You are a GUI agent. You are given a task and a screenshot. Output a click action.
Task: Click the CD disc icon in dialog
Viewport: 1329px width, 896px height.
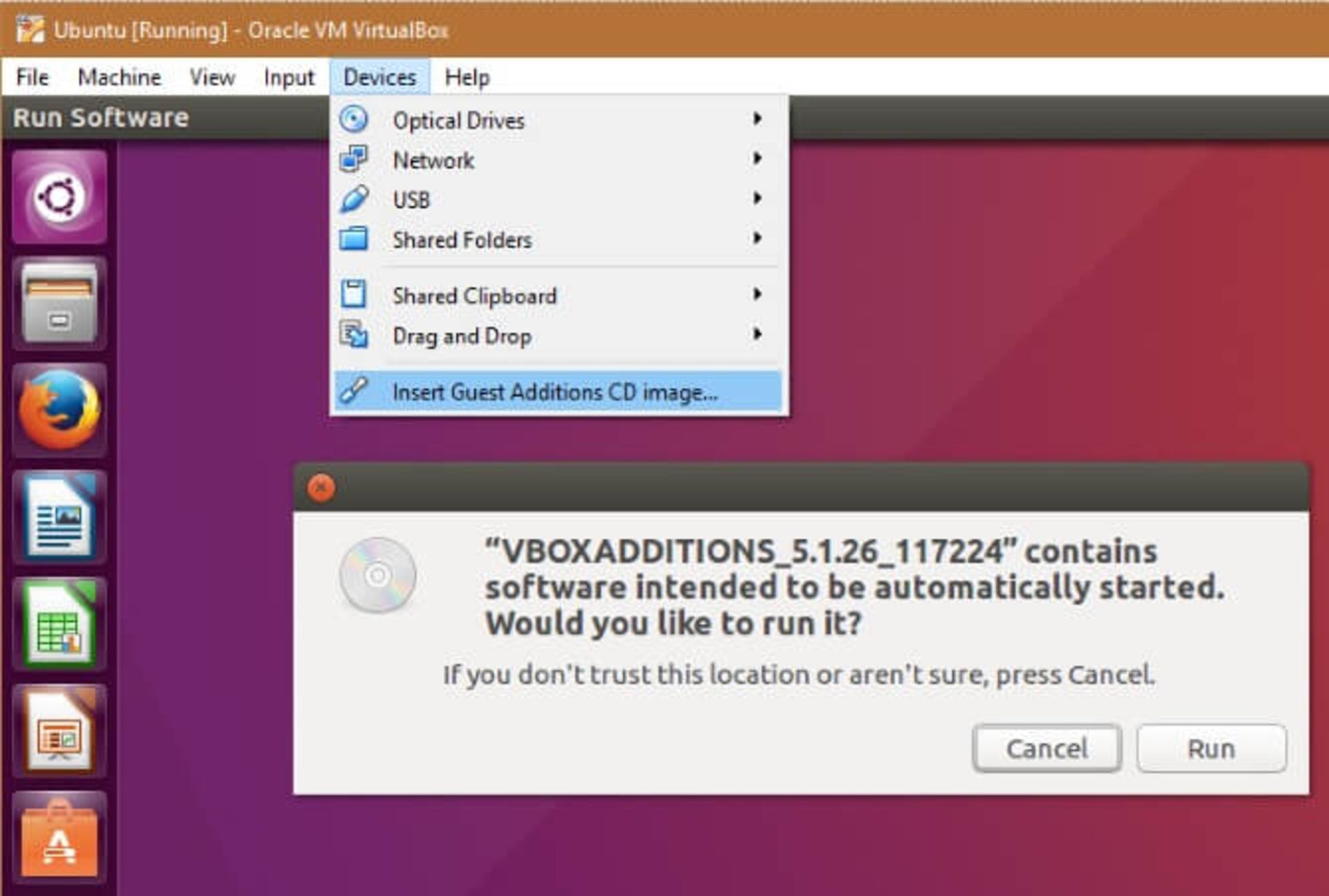coord(378,575)
